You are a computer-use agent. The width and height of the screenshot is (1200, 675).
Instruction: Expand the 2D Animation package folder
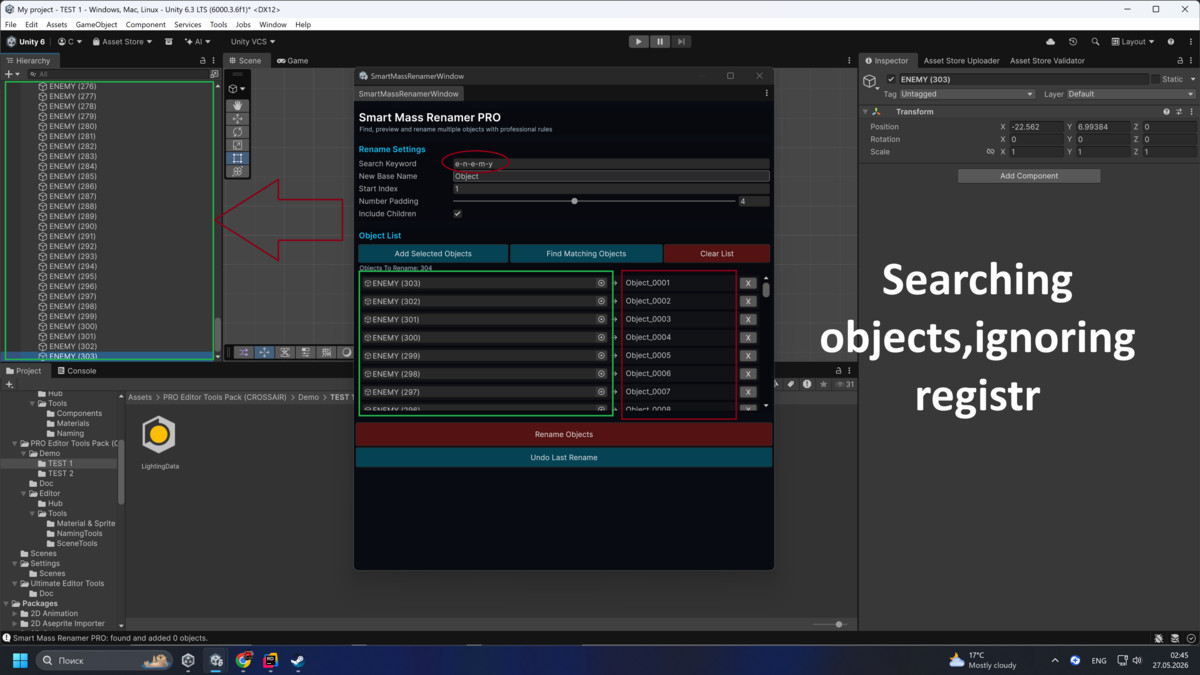15,613
